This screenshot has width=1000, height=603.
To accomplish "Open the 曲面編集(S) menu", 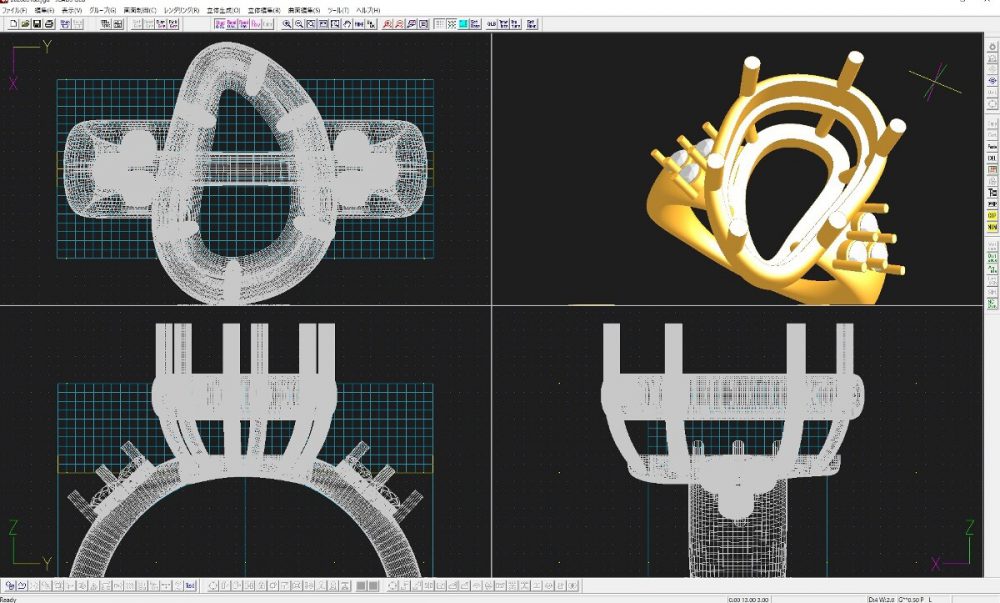I will point(304,10).
